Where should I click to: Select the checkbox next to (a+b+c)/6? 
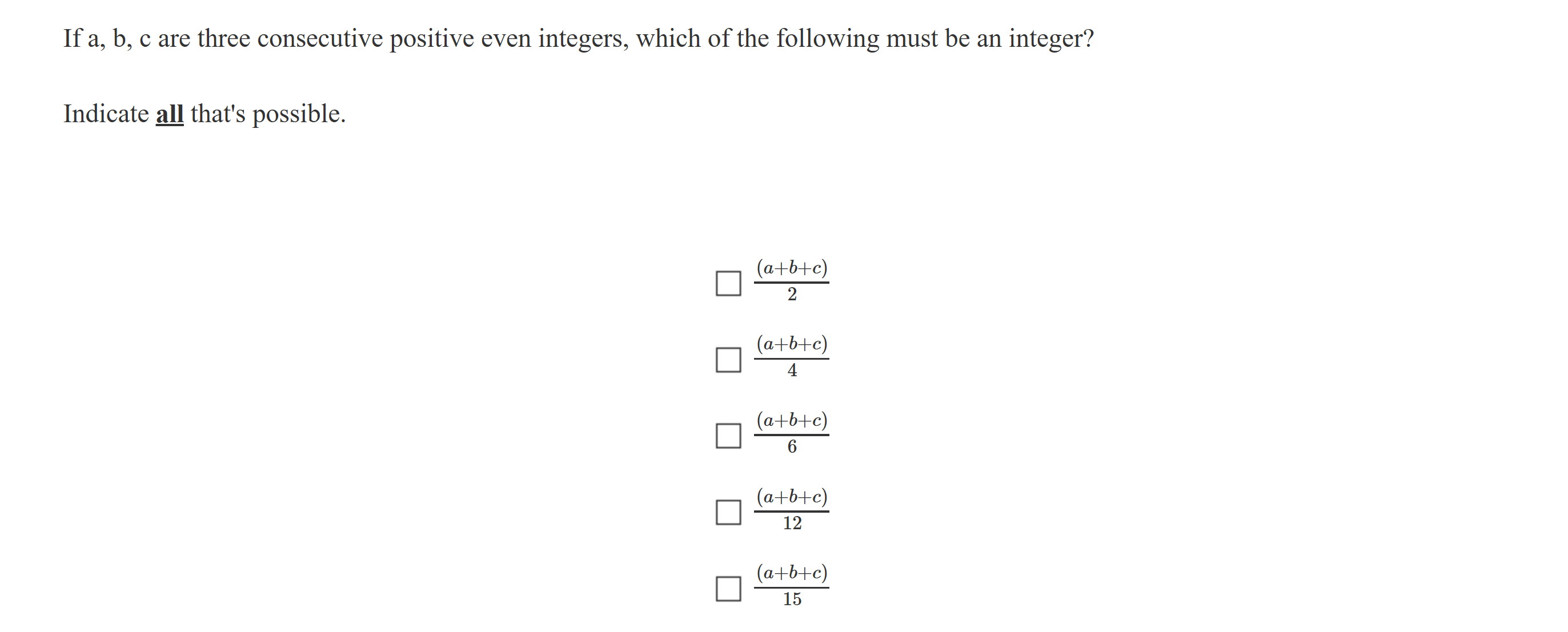(728, 436)
